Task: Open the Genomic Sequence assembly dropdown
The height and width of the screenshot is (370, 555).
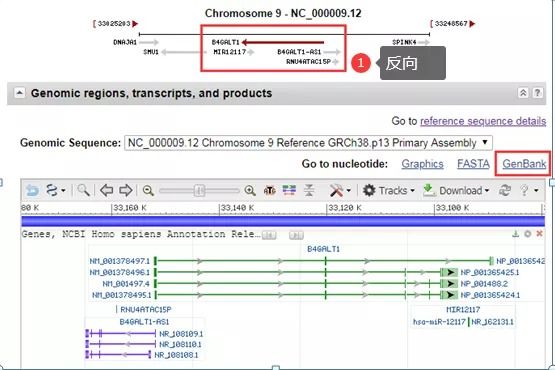Action: (308, 143)
